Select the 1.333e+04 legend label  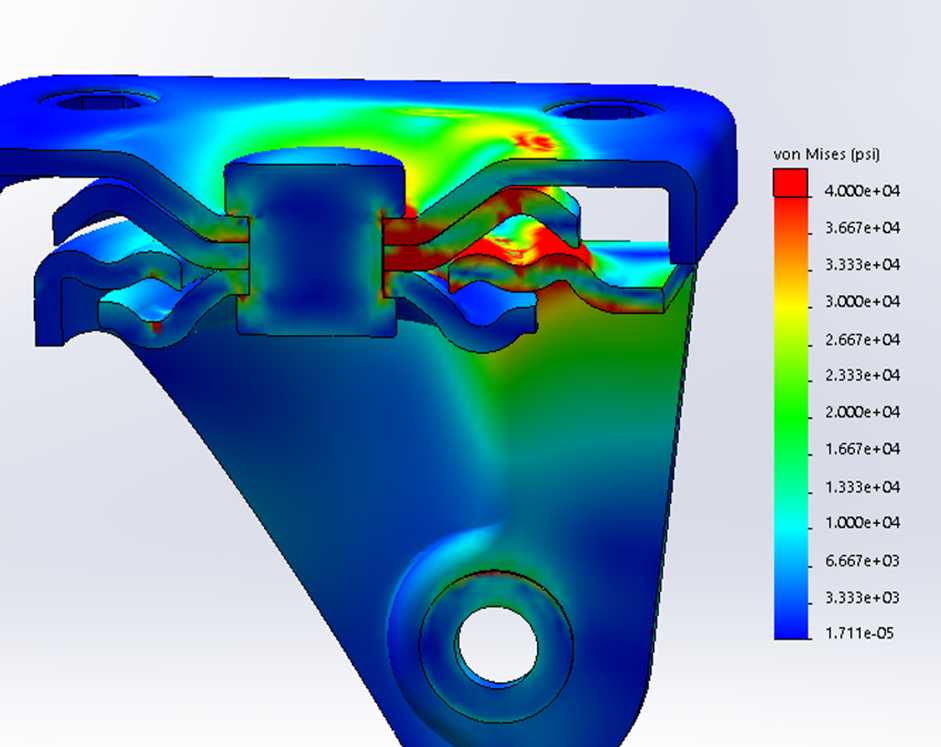pos(862,487)
